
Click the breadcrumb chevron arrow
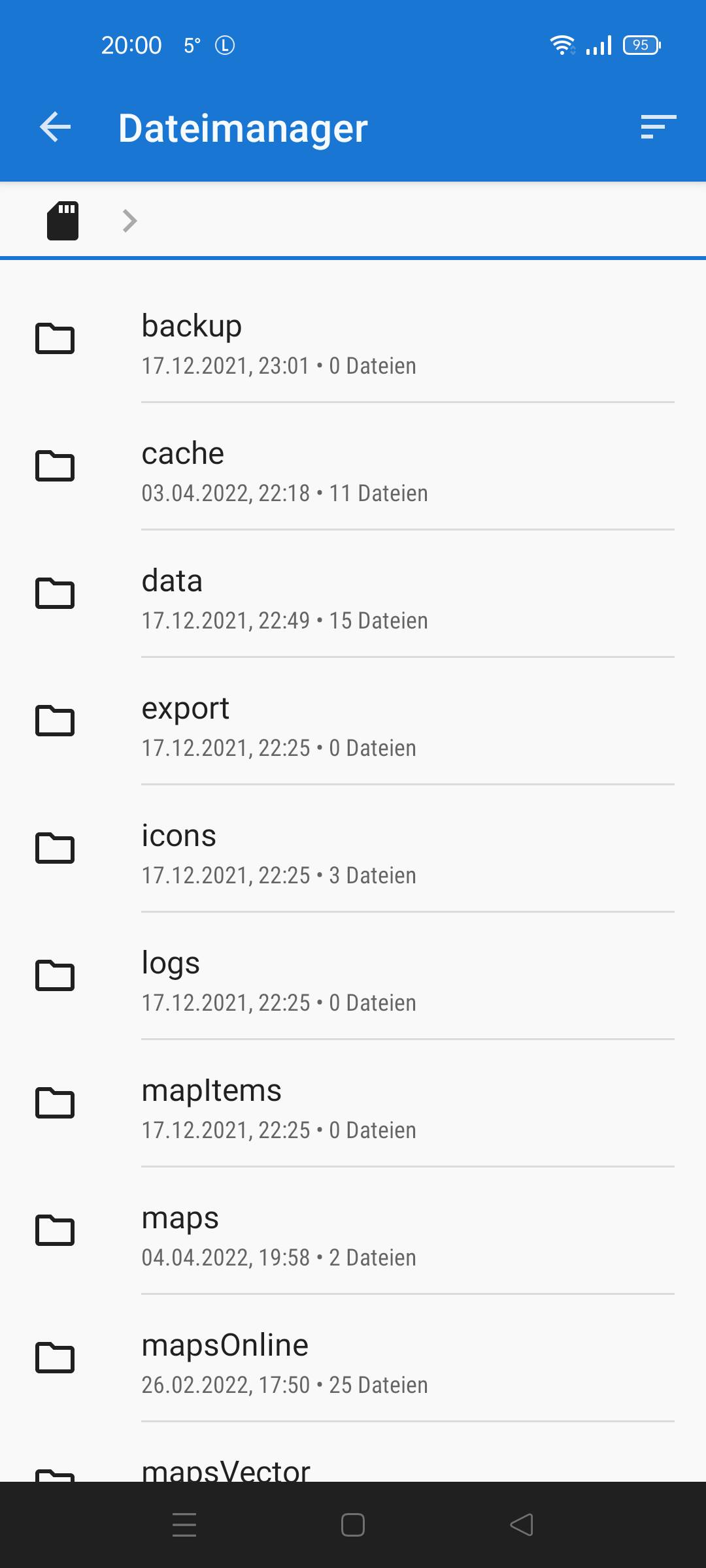click(x=130, y=221)
